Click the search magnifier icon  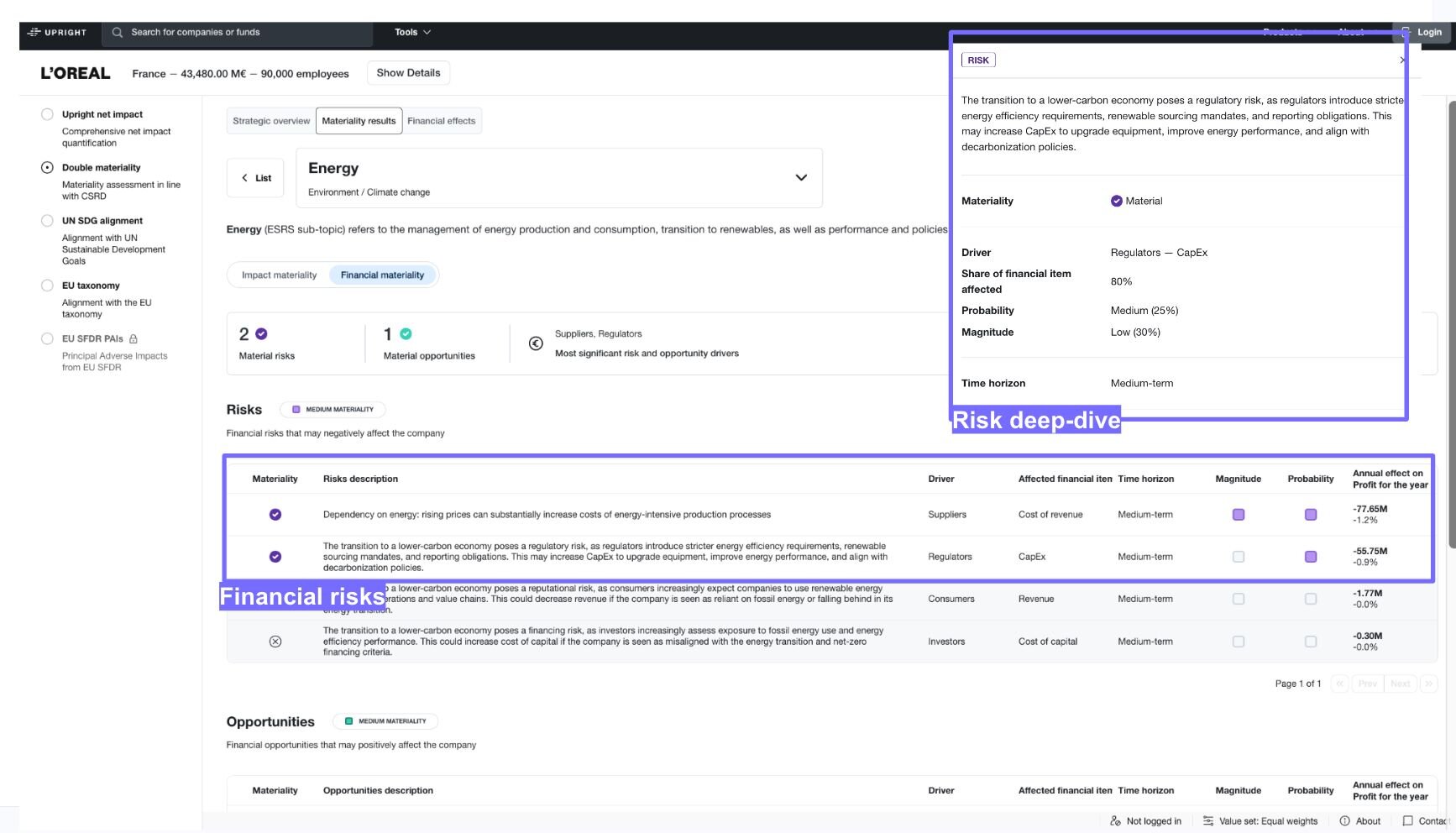click(118, 33)
